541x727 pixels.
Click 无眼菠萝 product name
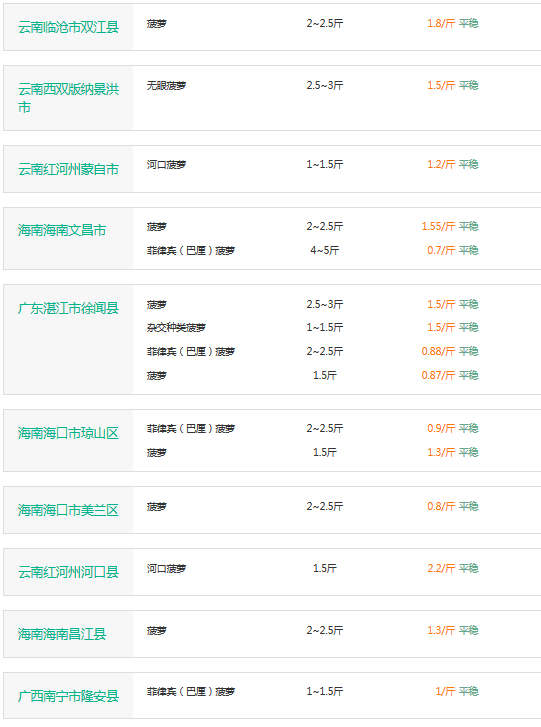coord(166,85)
